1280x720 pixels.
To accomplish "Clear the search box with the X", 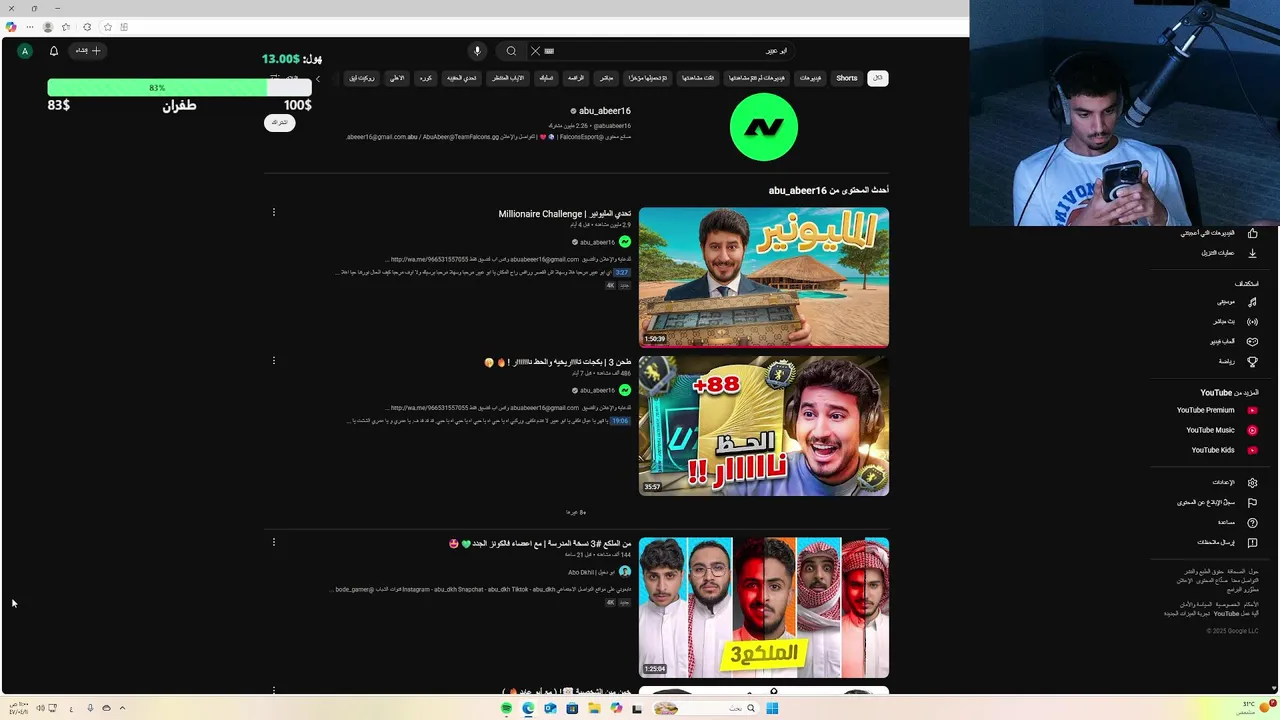I will [x=535, y=51].
